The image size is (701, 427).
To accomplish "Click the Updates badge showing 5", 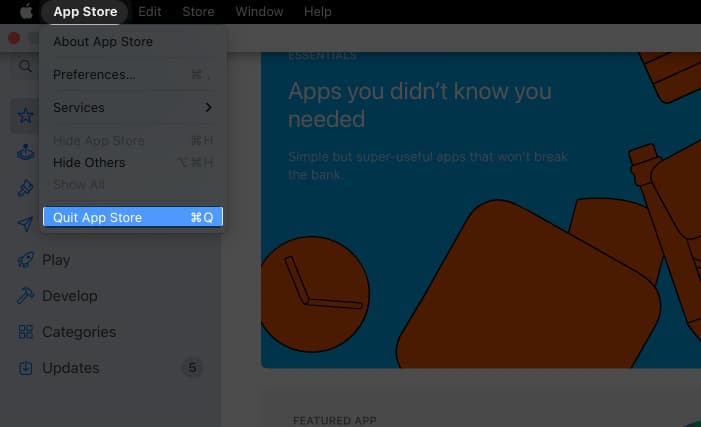I will 192,368.
